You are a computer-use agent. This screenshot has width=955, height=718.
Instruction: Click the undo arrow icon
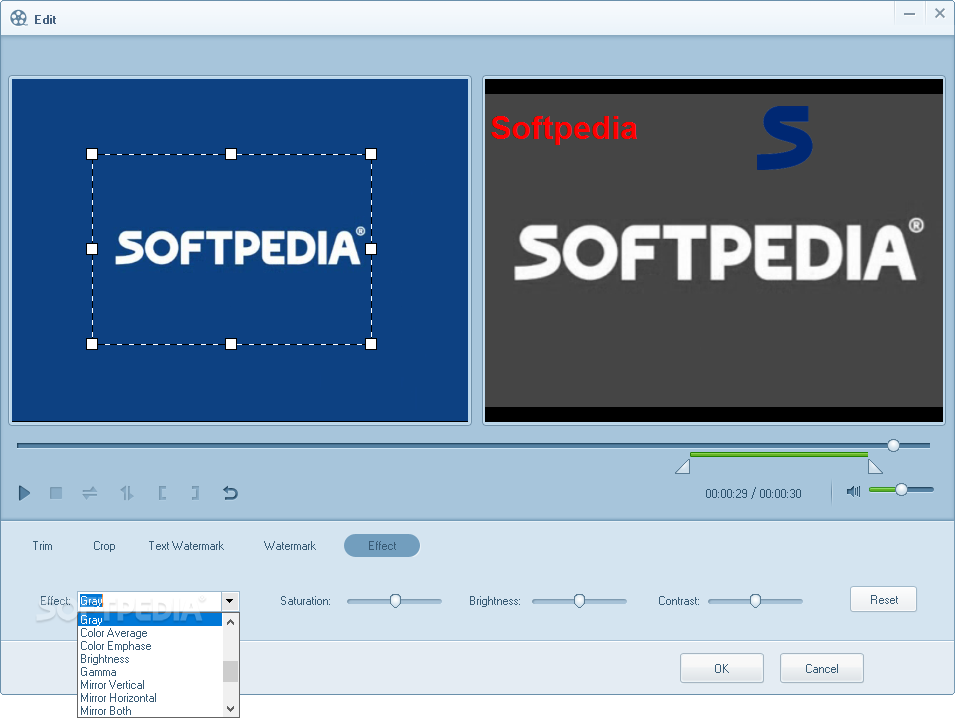pyautogui.click(x=230, y=493)
